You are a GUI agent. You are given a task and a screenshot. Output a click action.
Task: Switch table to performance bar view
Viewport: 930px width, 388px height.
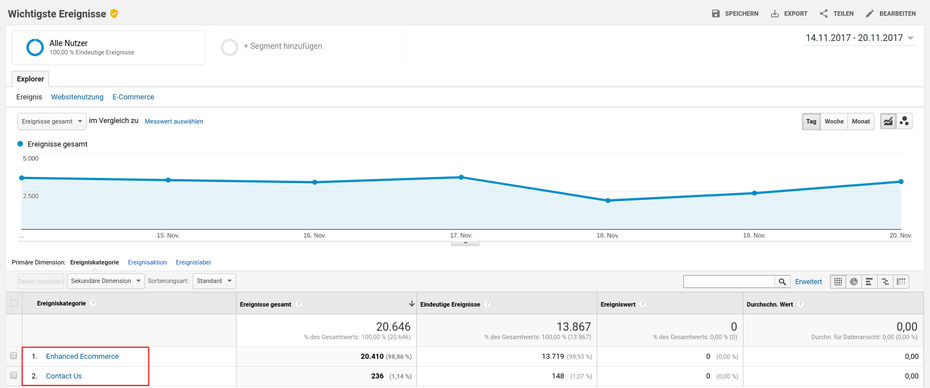[870, 282]
